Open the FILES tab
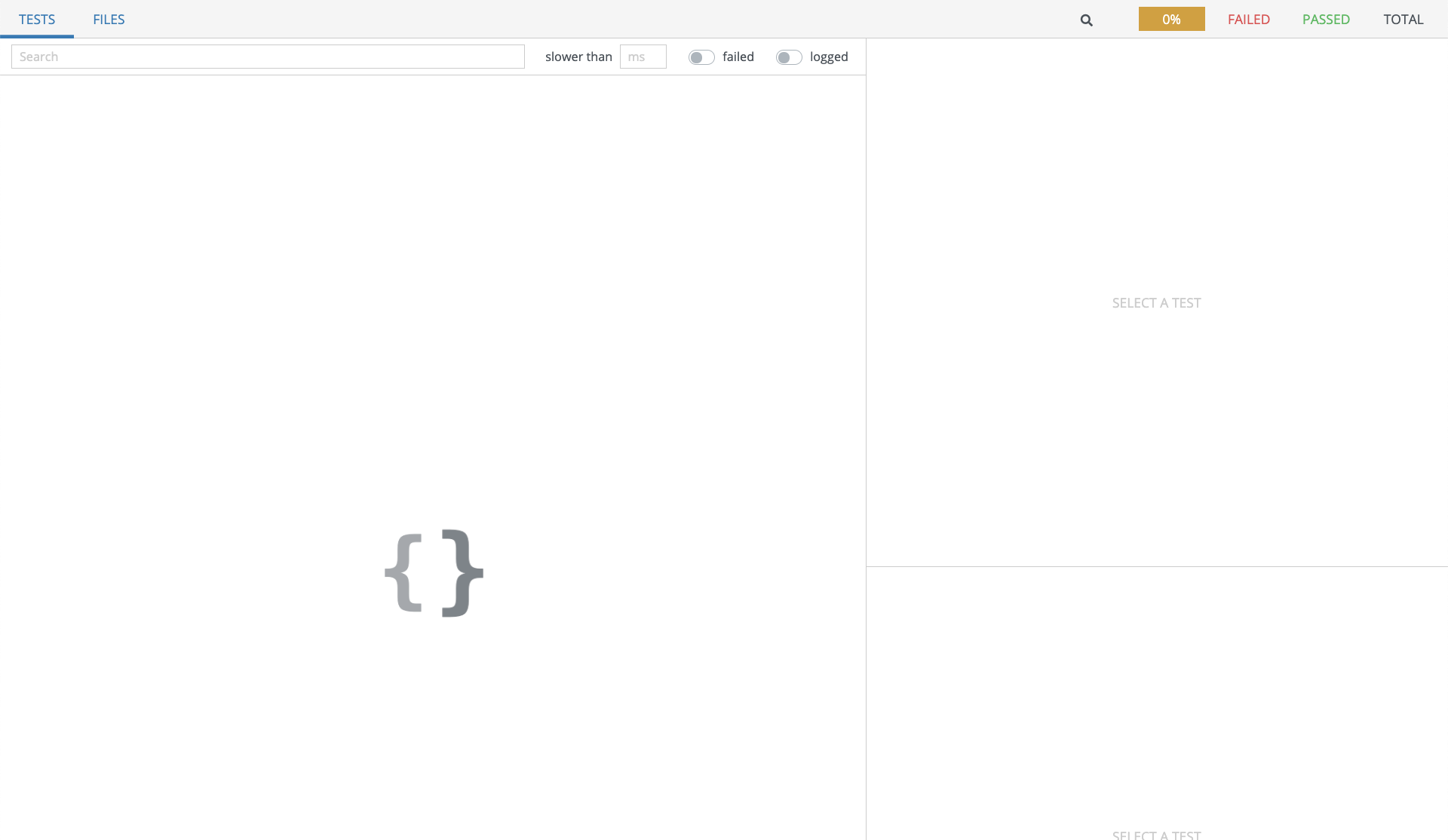The height and width of the screenshot is (840, 1448). pos(109,20)
